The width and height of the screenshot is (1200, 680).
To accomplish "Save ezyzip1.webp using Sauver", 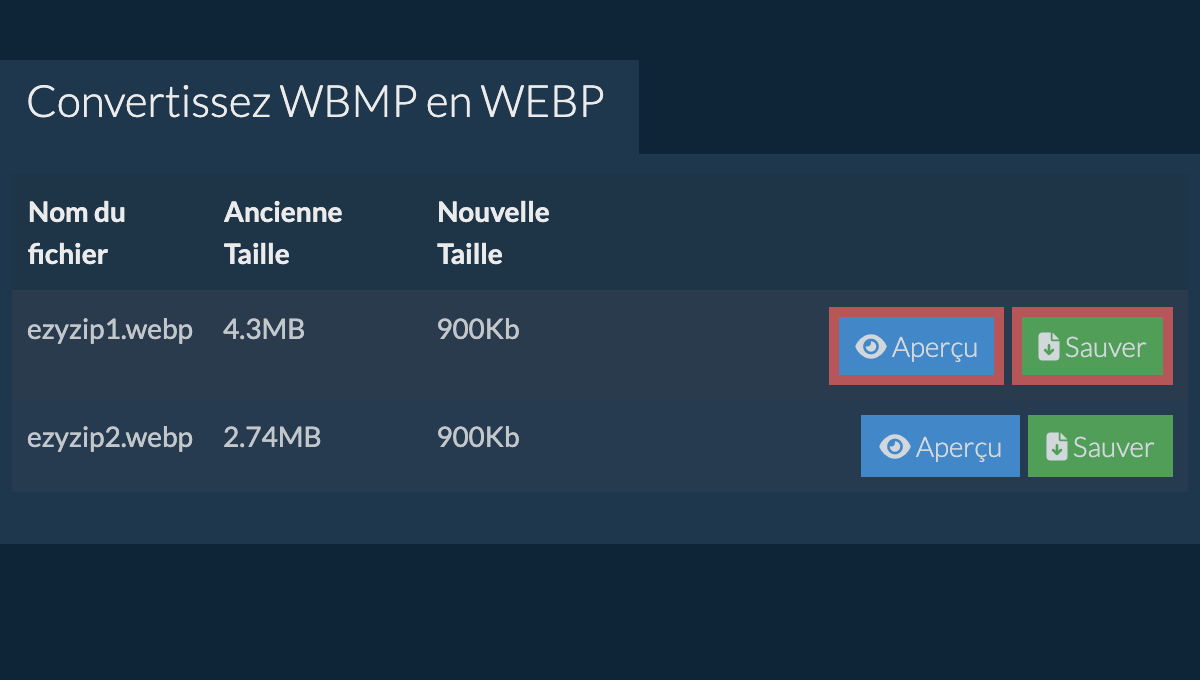I will pos(1092,346).
